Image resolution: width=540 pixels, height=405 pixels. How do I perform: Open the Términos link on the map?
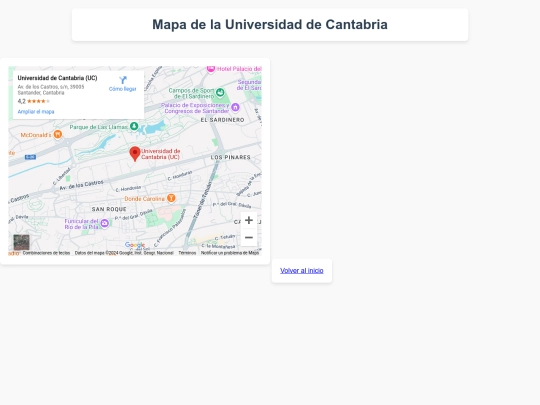click(x=187, y=253)
